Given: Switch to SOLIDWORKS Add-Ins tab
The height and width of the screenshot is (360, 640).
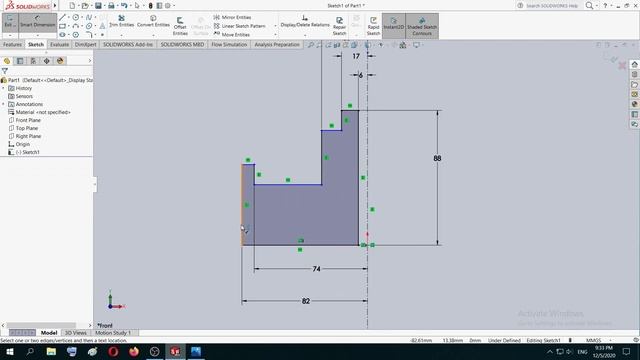Looking at the screenshot, I should pyautogui.click(x=128, y=44).
